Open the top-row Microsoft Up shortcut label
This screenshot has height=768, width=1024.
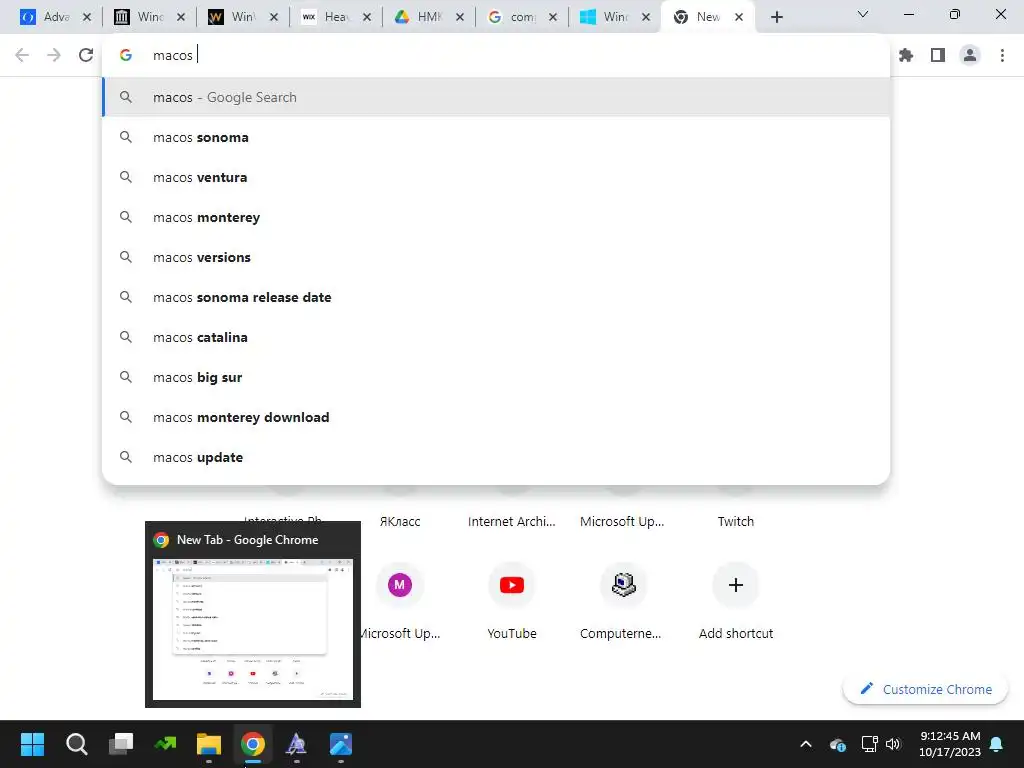point(622,521)
